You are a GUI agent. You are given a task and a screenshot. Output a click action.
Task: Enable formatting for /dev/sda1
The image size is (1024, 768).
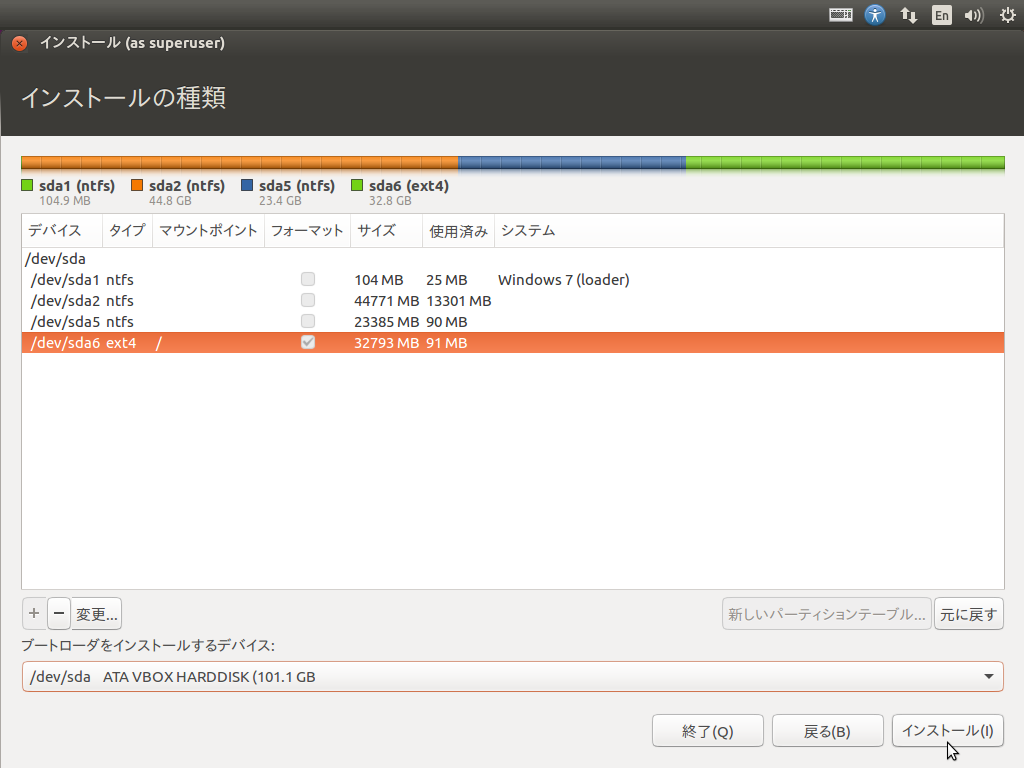pos(307,279)
